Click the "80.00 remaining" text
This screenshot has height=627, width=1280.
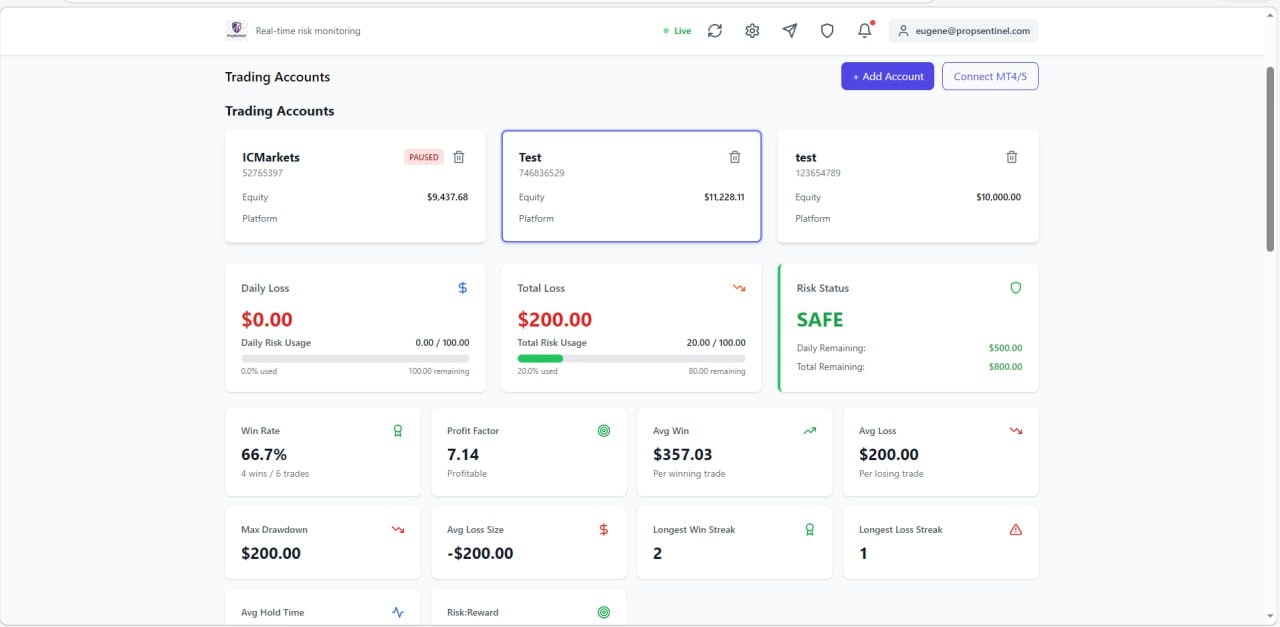point(715,371)
